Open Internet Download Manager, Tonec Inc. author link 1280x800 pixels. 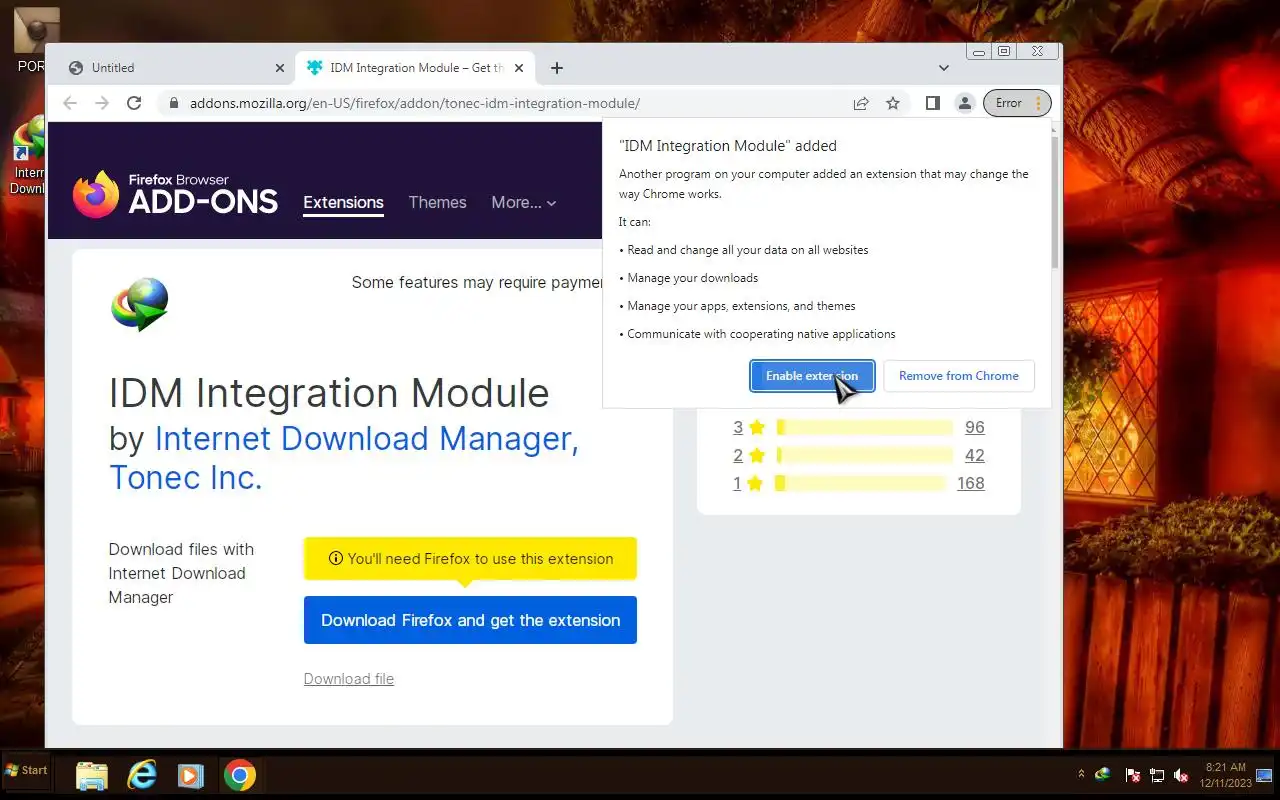344,458
